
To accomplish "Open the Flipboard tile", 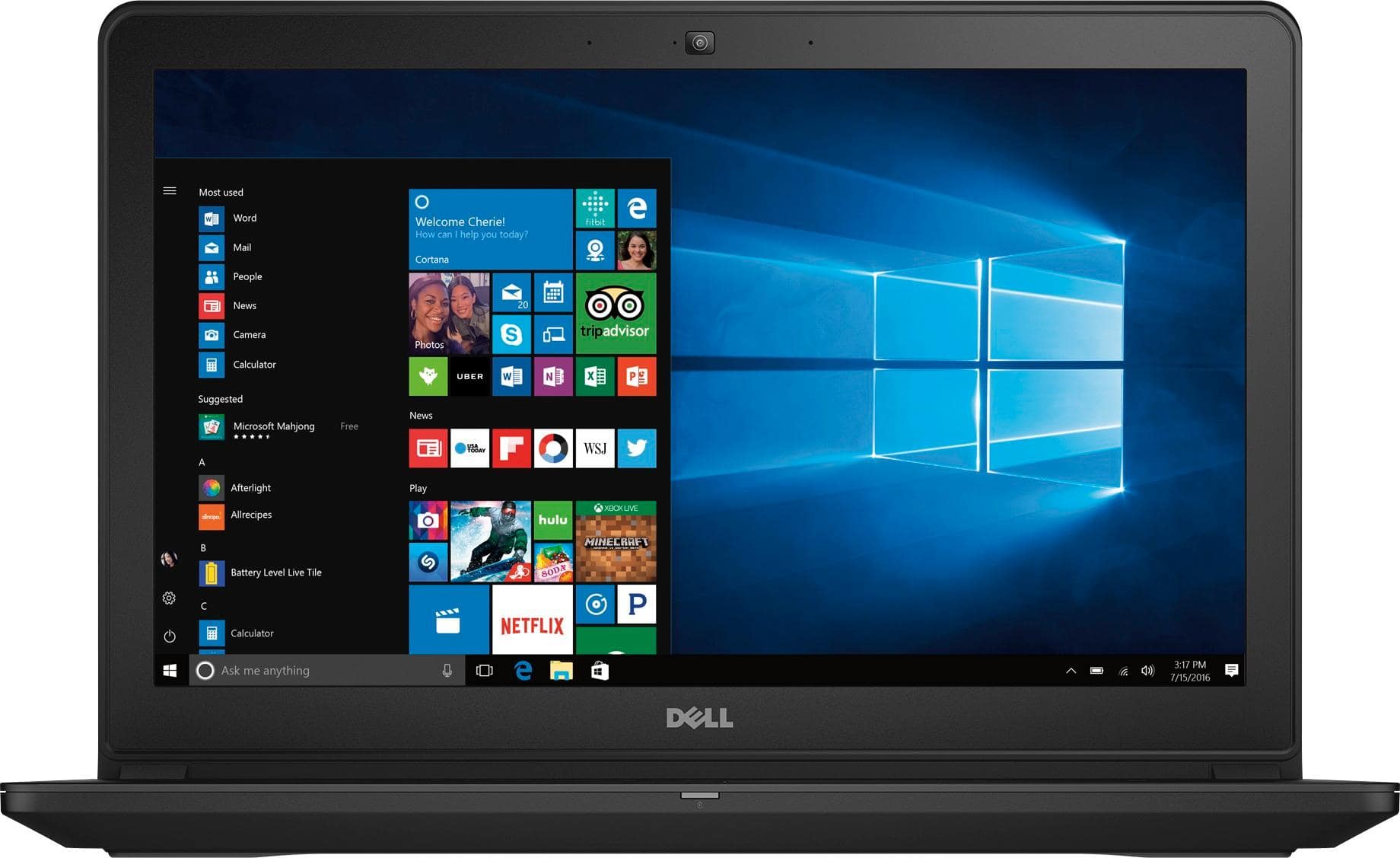I will pyautogui.click(x=511, y=448).
